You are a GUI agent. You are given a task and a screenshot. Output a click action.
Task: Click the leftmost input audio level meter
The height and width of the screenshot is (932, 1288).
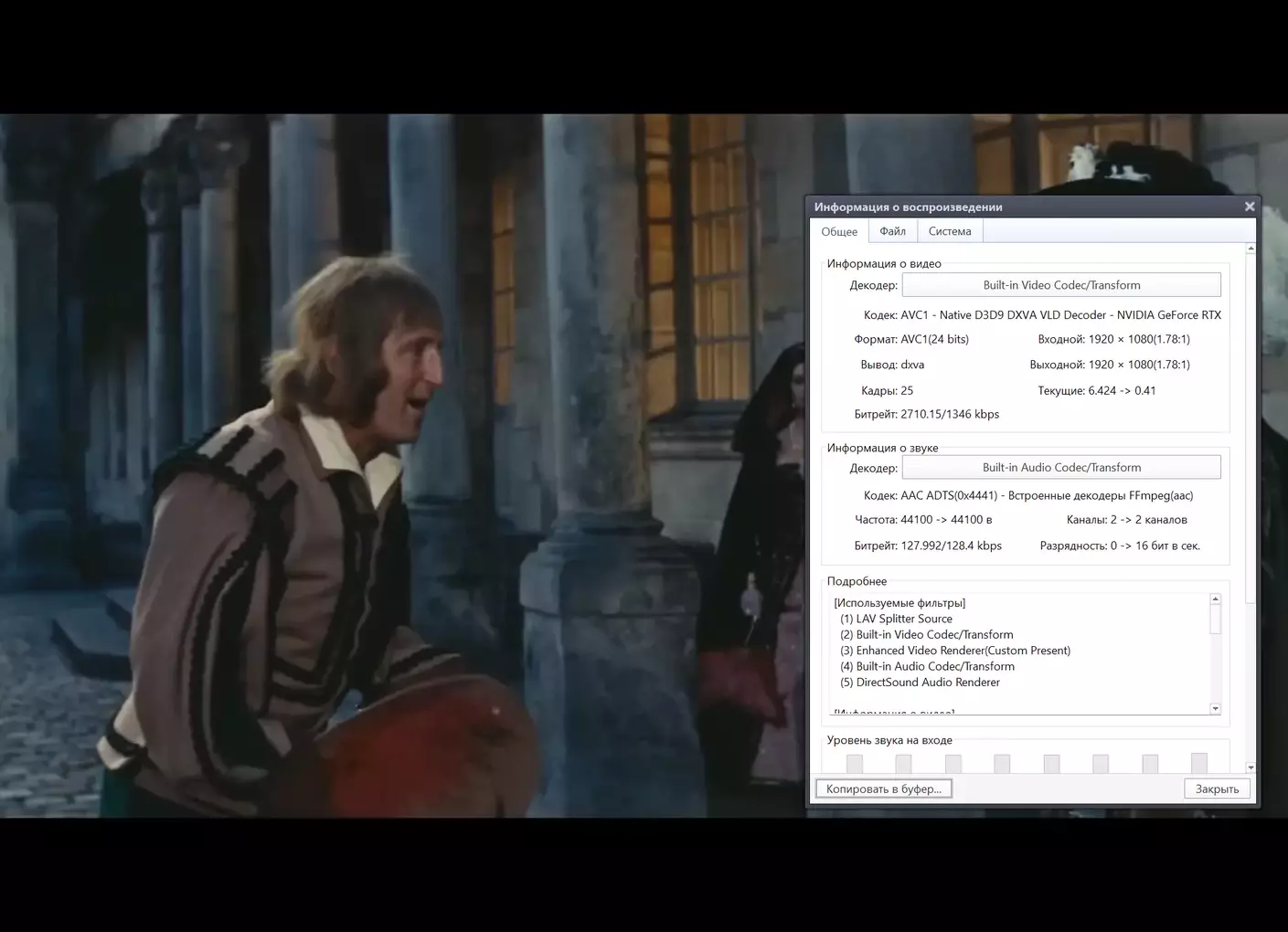point(854,763)
